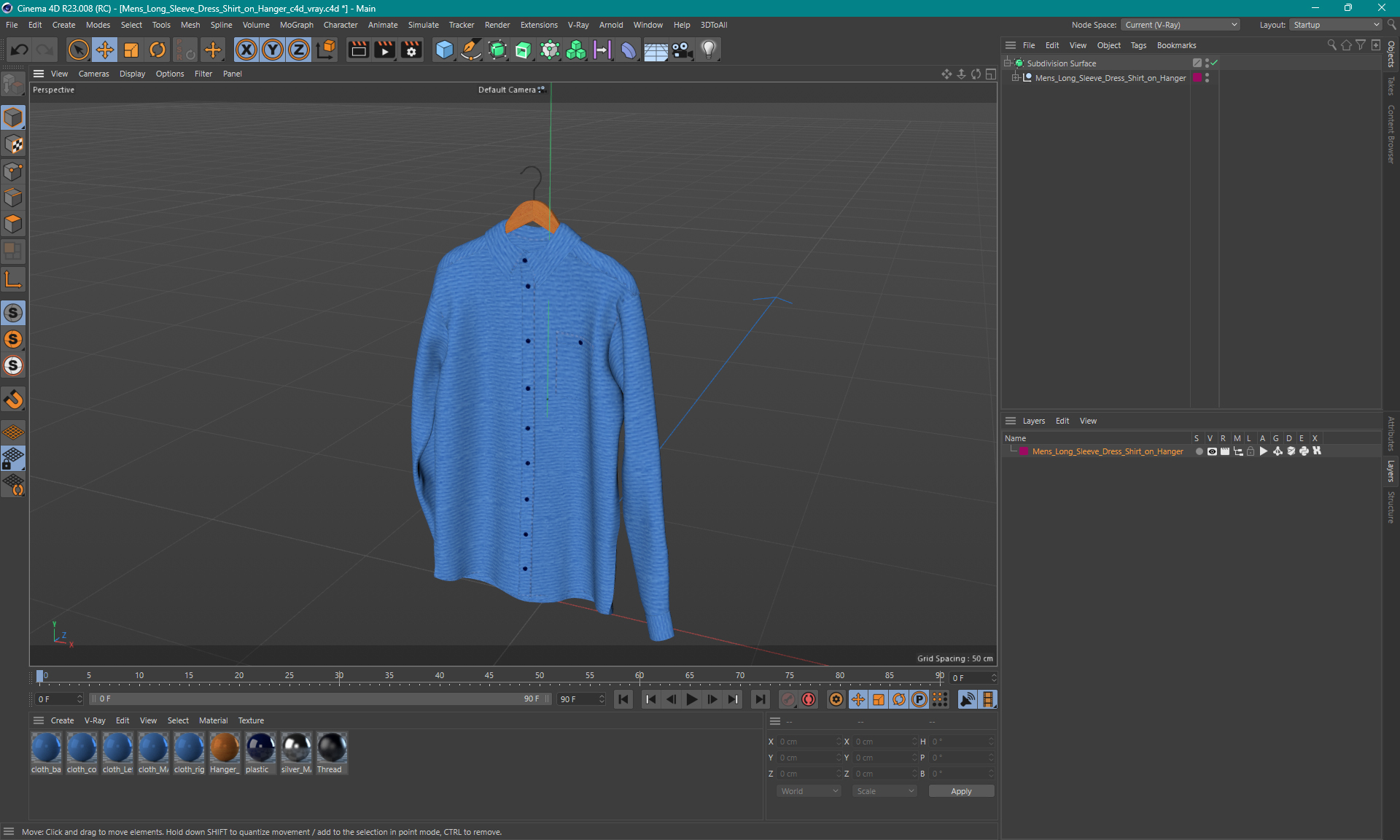Open the Node Space dropdown

point(1180,25)
